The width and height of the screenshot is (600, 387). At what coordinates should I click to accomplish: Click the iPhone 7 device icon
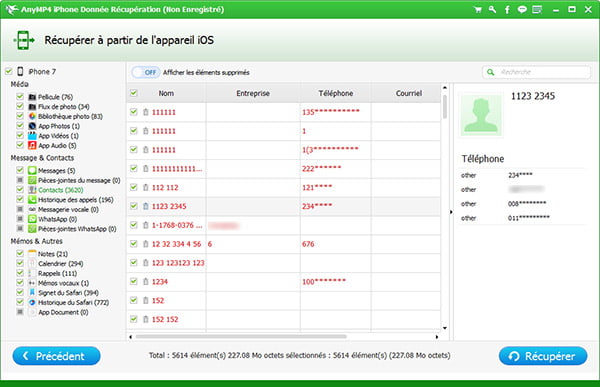[x=20, y=71]
